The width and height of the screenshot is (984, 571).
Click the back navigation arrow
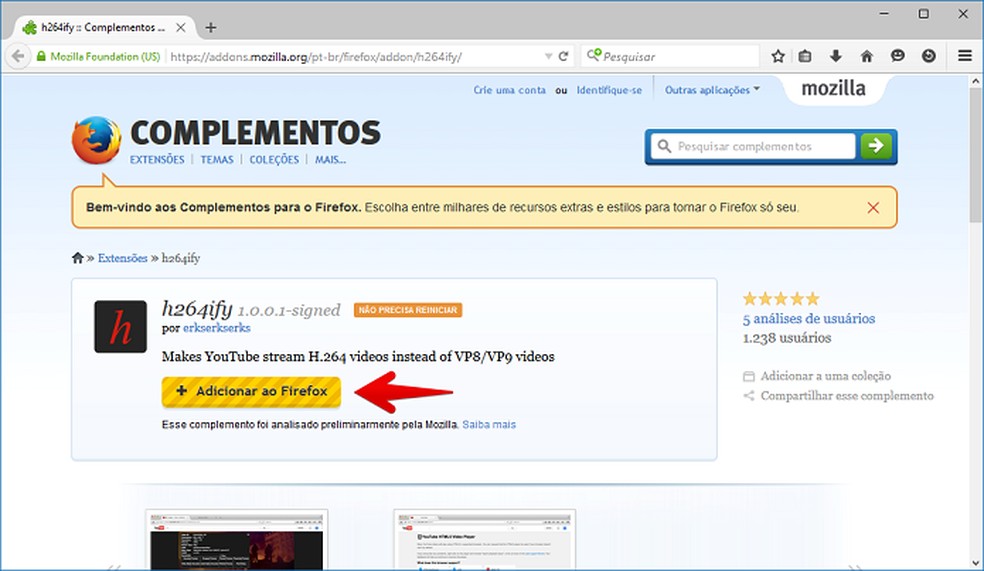[x=18, y=56]
